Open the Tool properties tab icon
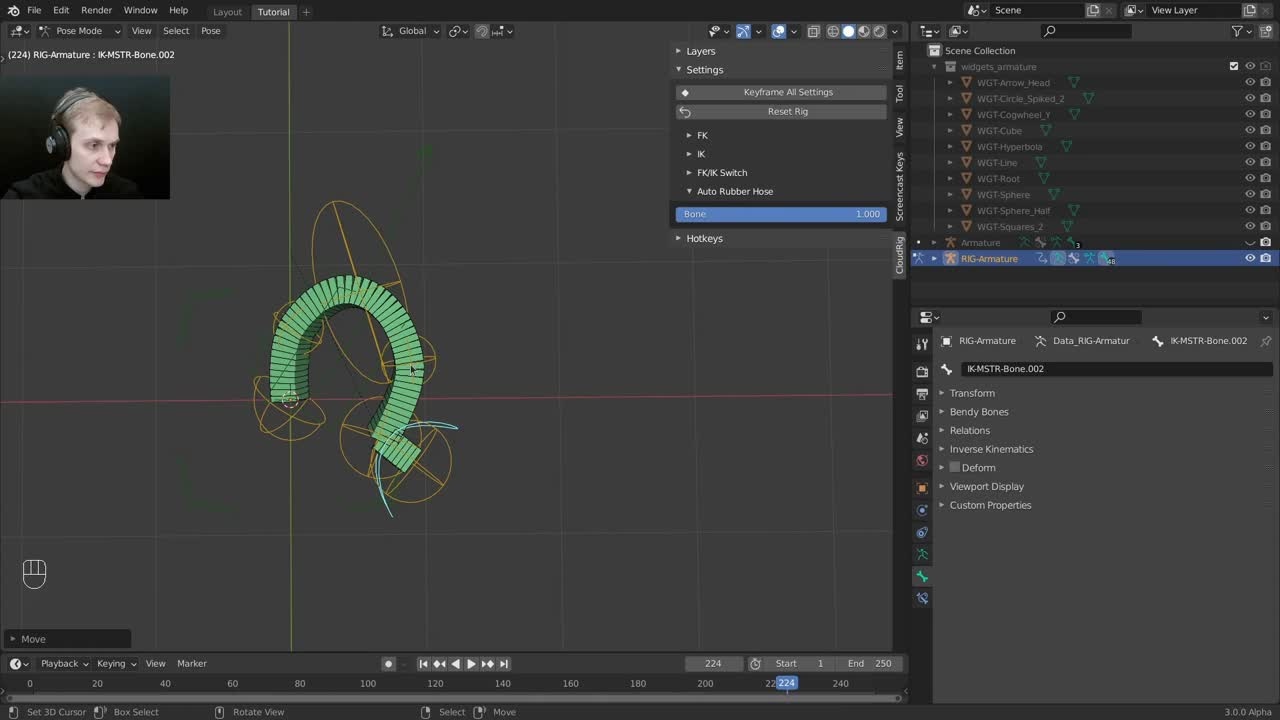Screen dimensions: 1280x720 922,344
